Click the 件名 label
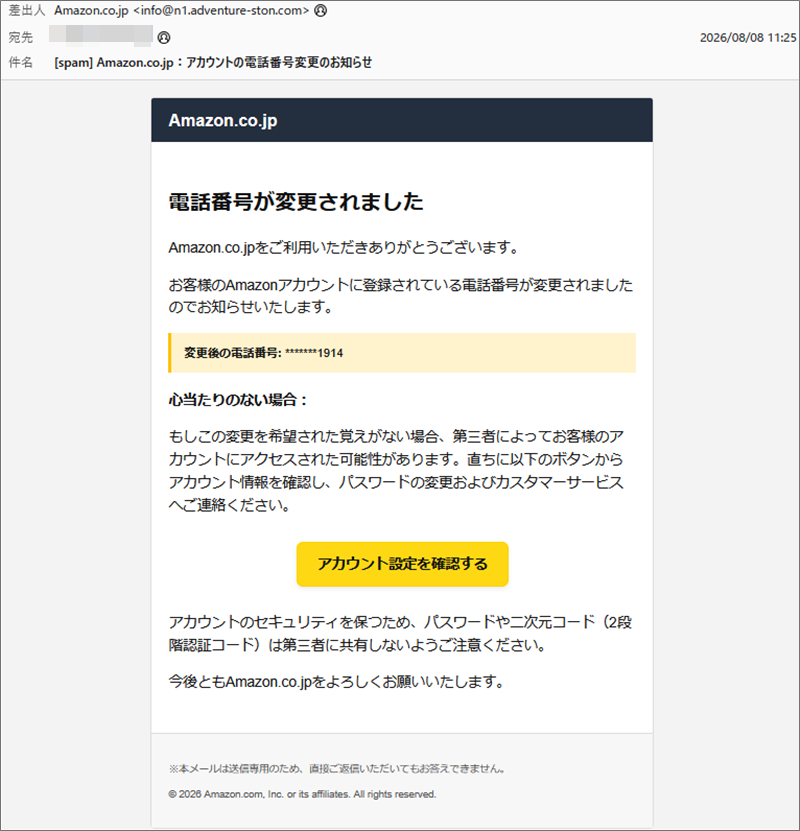The height and width of the screenshot is (831, 800). (x=21, y=63)
